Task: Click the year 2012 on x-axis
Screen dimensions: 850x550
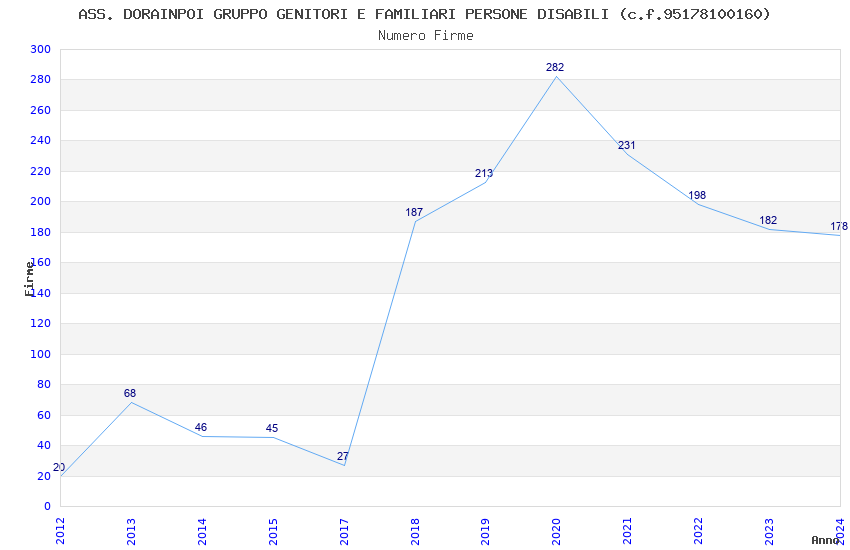Action: point(60,531)
